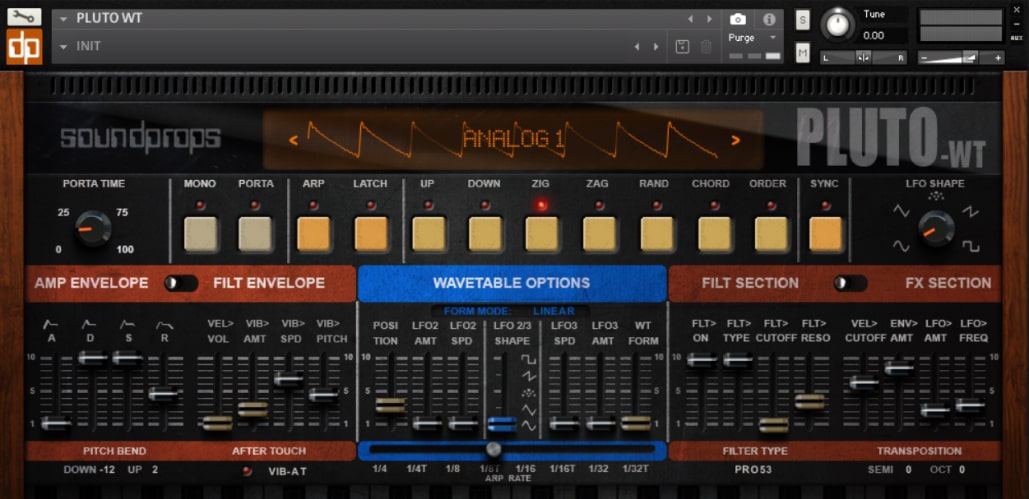This screenshot has width=1029, height=499.
Task: Click volume plus button in header
Action: (998, 58)
